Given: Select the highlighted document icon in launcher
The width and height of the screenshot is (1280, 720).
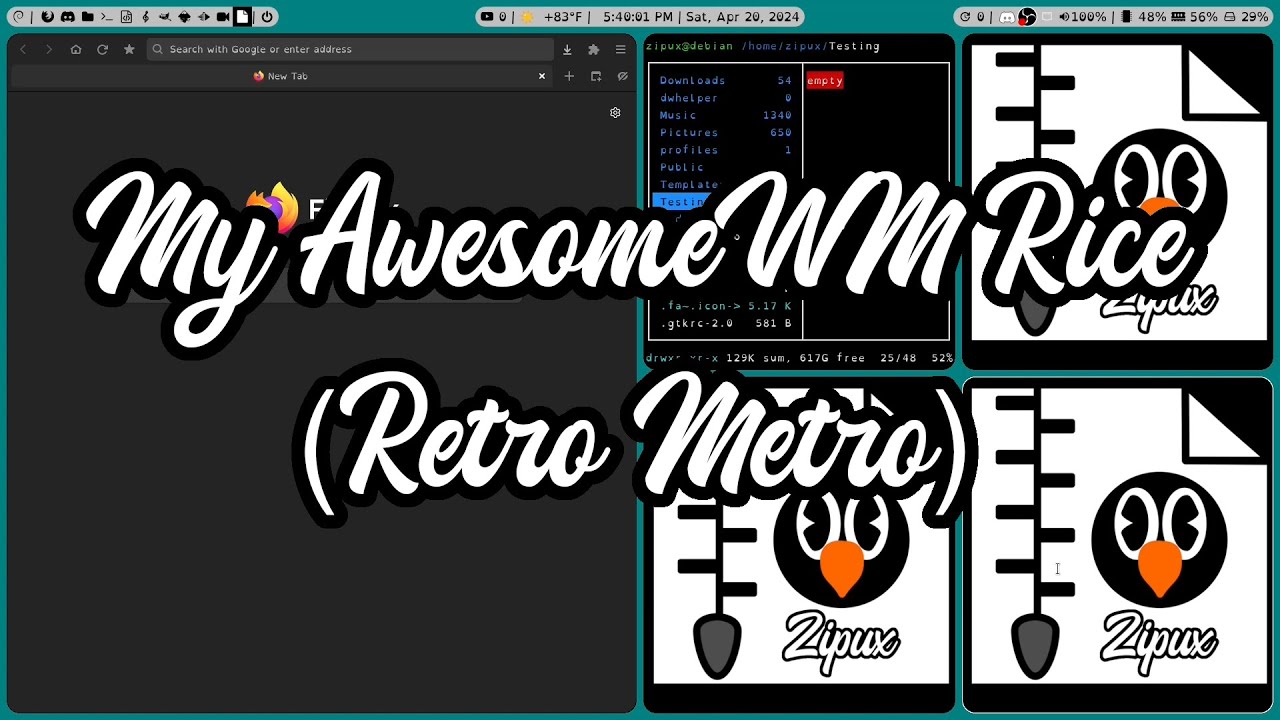Looking at the screenshot, I should 242,17.
